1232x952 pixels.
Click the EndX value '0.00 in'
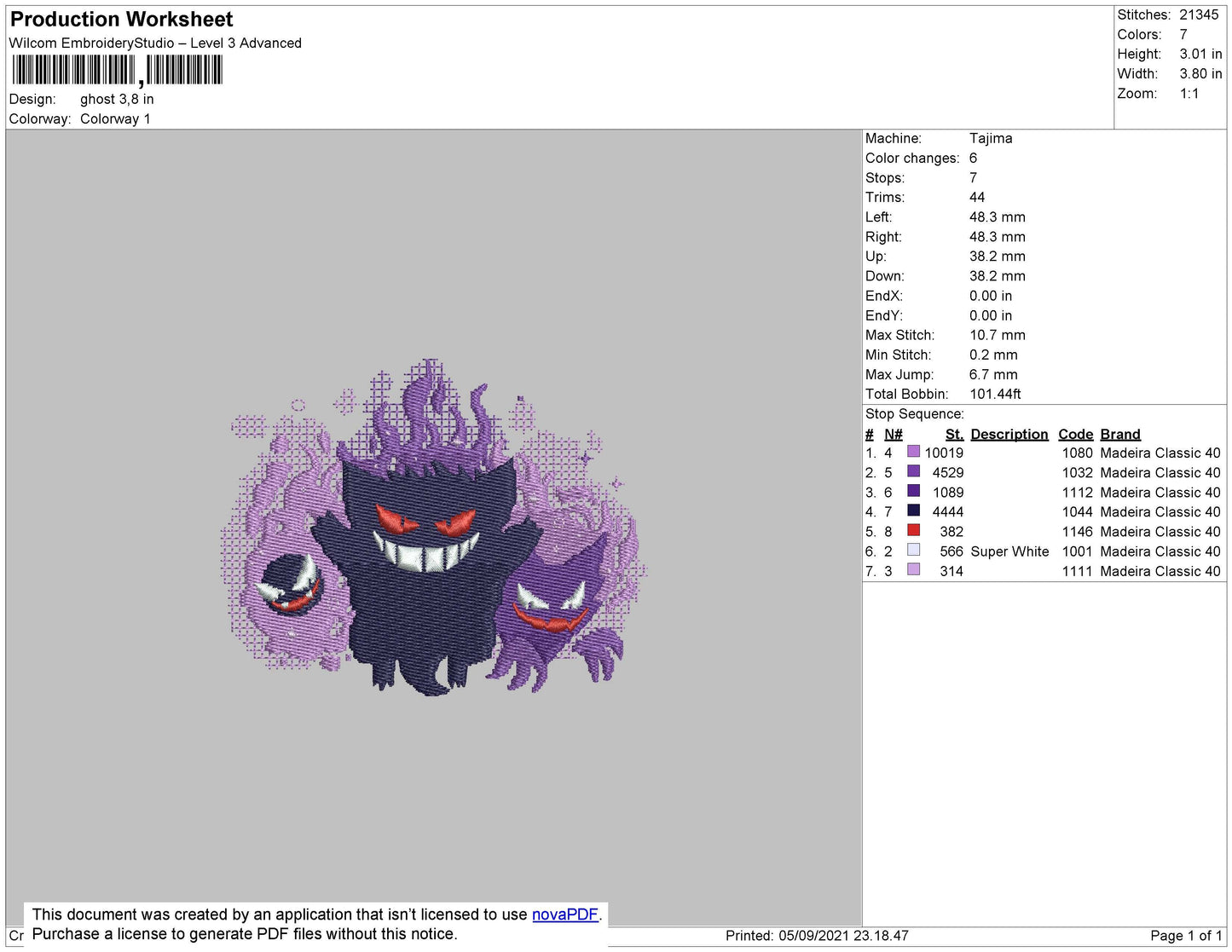click(x=991, y=297)
